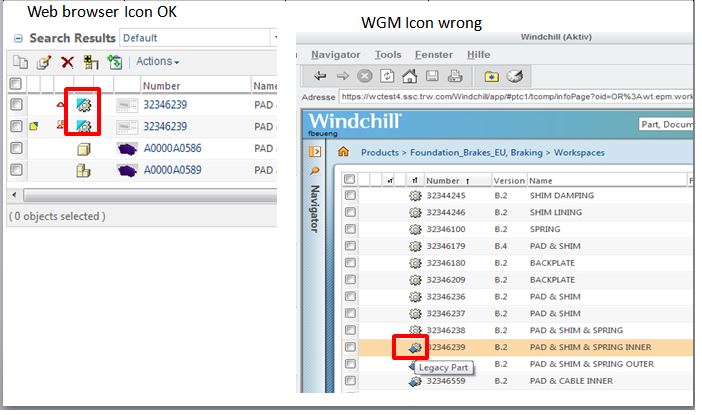The height and width of the screenshot is (415, 702).
Task: Click the Refresh icon in WGM toolbar
Action: pos(387,76)
